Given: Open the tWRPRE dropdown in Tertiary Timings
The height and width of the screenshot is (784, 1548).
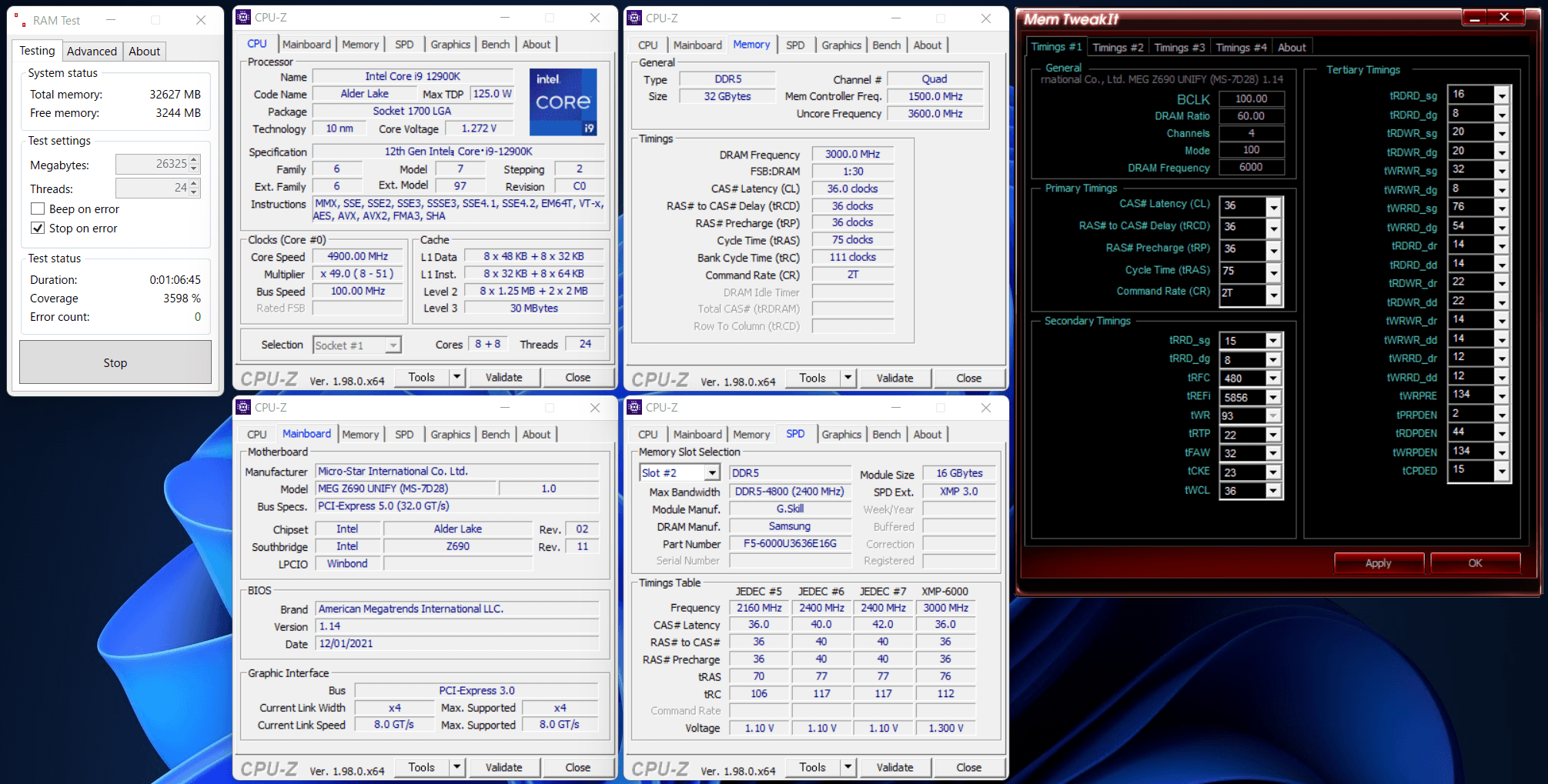Looking at the screenshot, I should pos(1502,395).
